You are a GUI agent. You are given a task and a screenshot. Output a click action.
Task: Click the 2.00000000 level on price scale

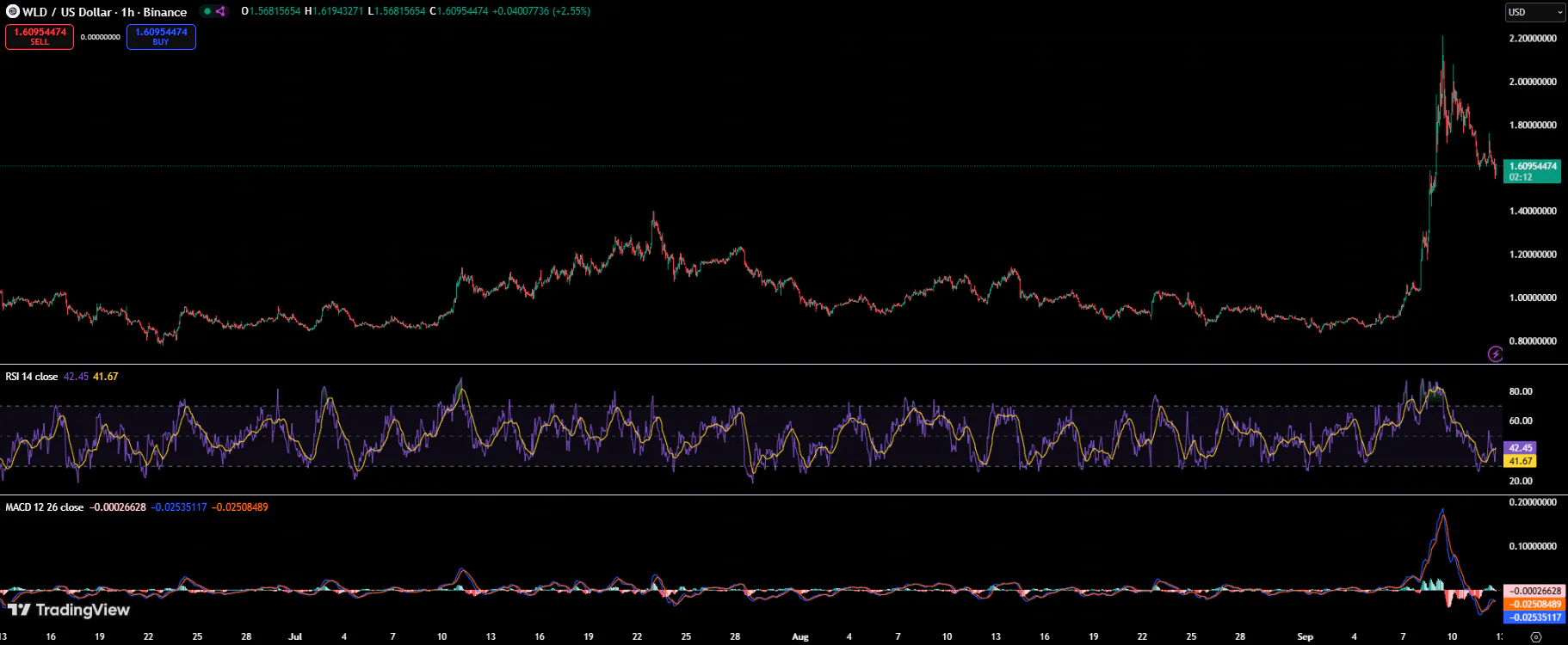click(1533, 83)
